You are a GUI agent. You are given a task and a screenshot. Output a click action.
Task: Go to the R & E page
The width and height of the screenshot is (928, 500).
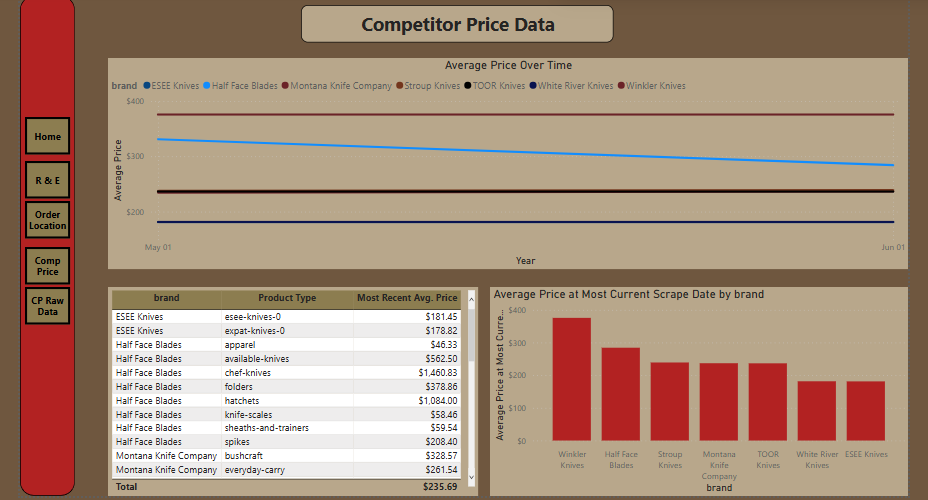click(47, 180)
